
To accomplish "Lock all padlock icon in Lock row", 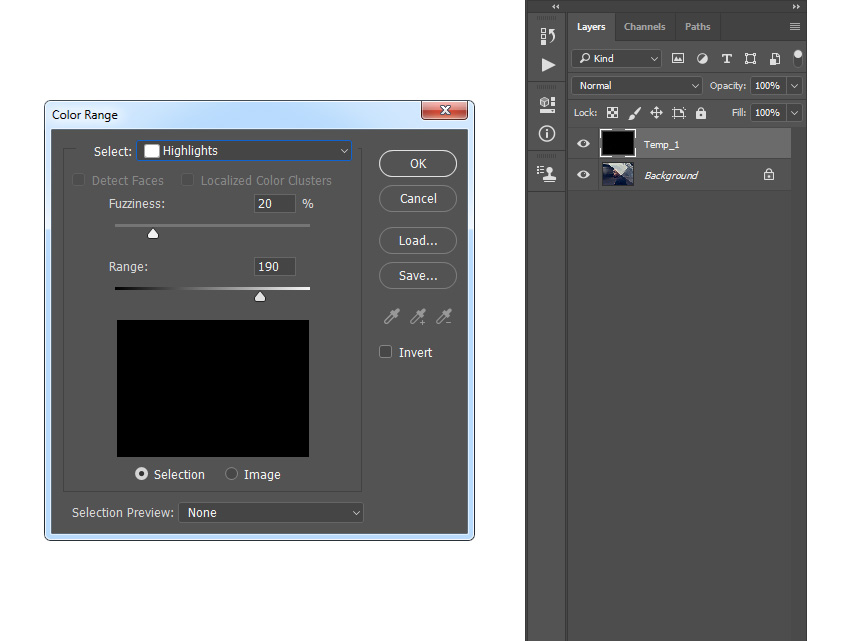I will [x=701, y=112].
